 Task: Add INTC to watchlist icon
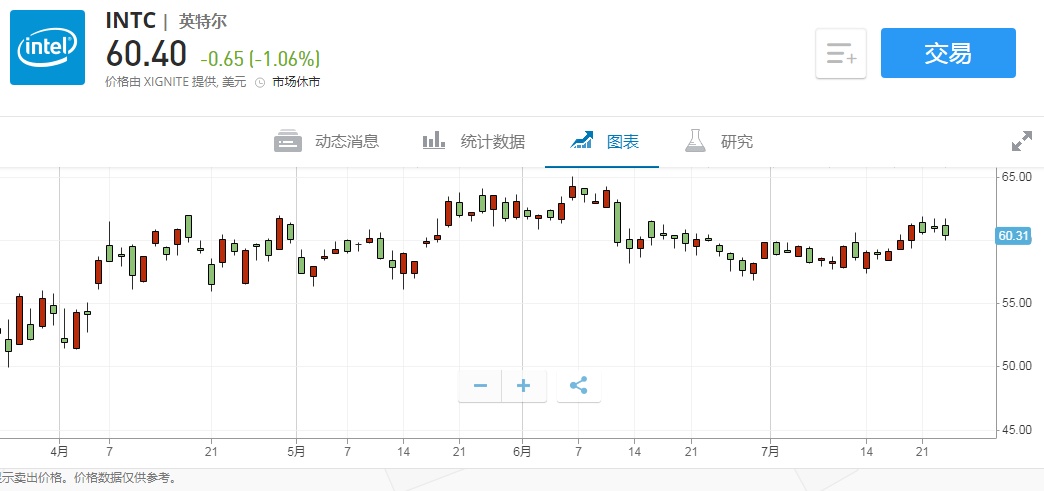pos(841,54)
